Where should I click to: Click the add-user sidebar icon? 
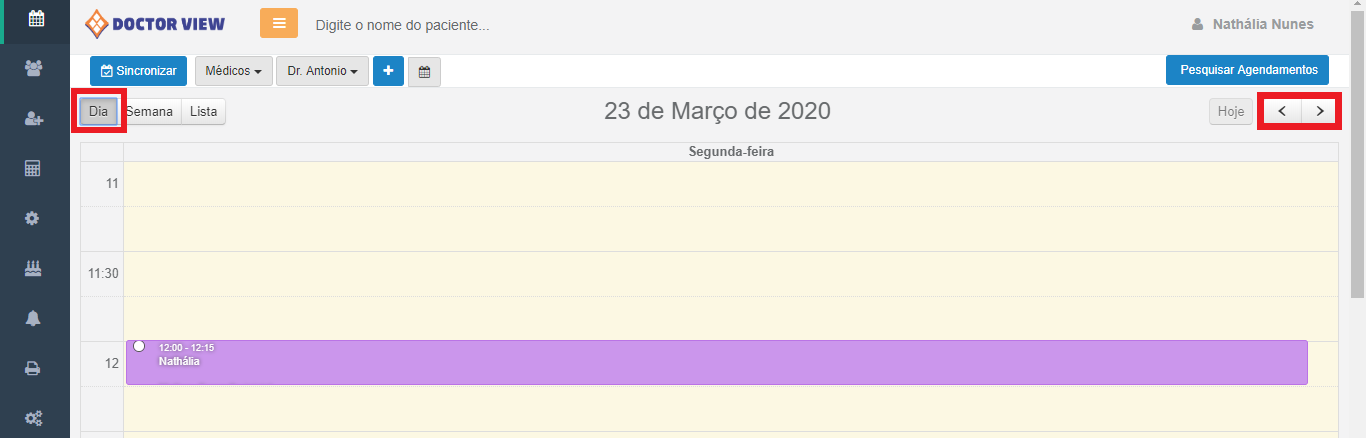34,118
